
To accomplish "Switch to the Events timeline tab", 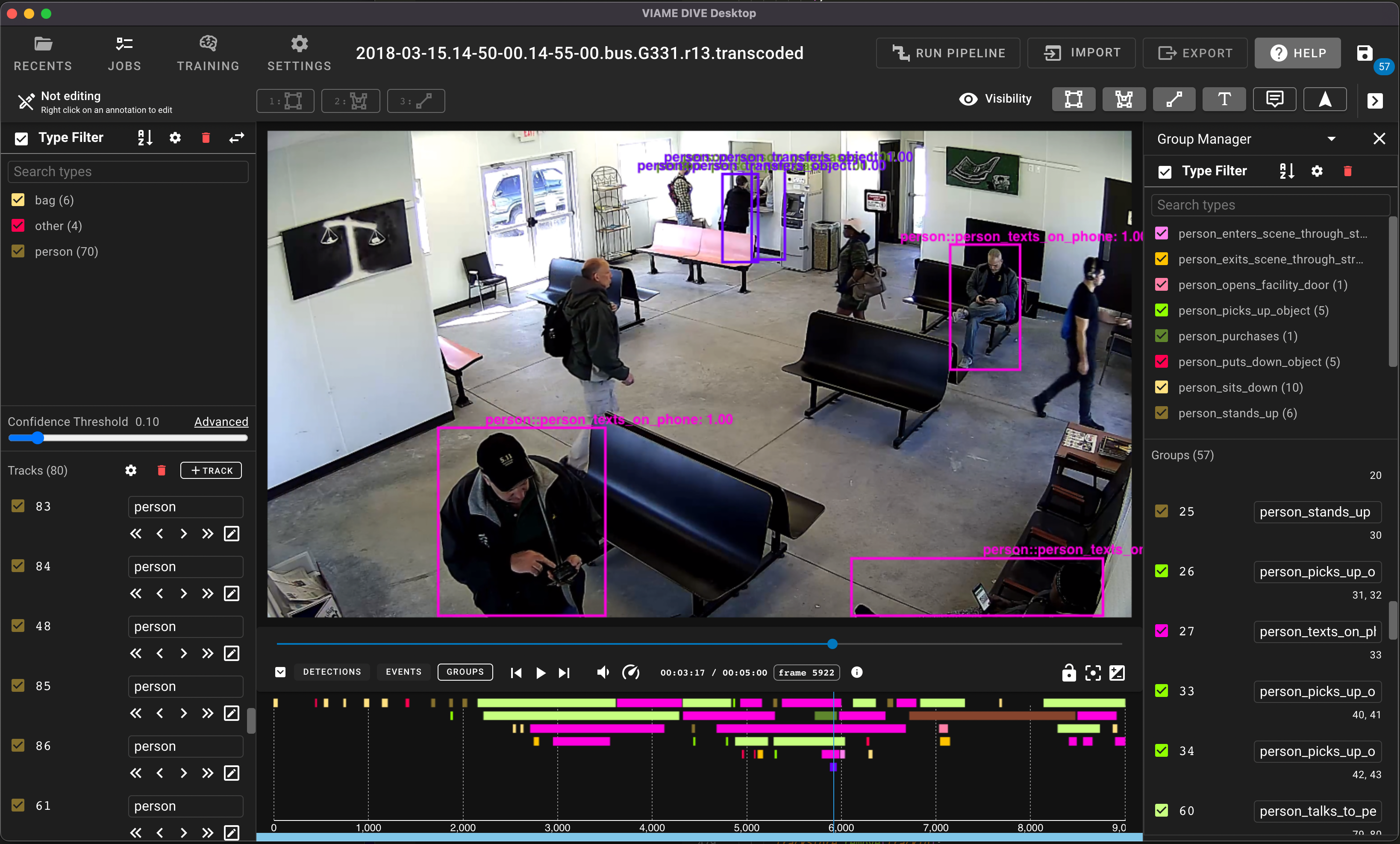I will 403,672.
